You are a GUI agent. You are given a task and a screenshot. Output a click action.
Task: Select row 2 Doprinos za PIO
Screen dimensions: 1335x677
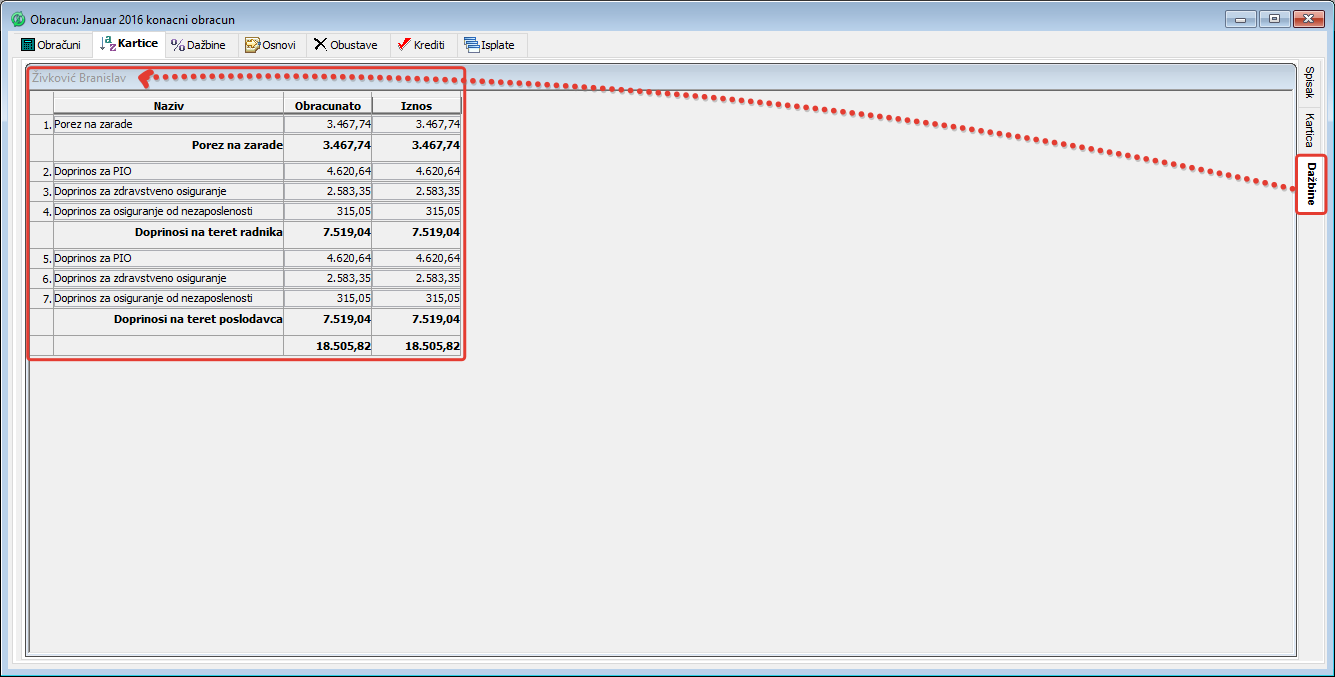[x=168, y=172]
